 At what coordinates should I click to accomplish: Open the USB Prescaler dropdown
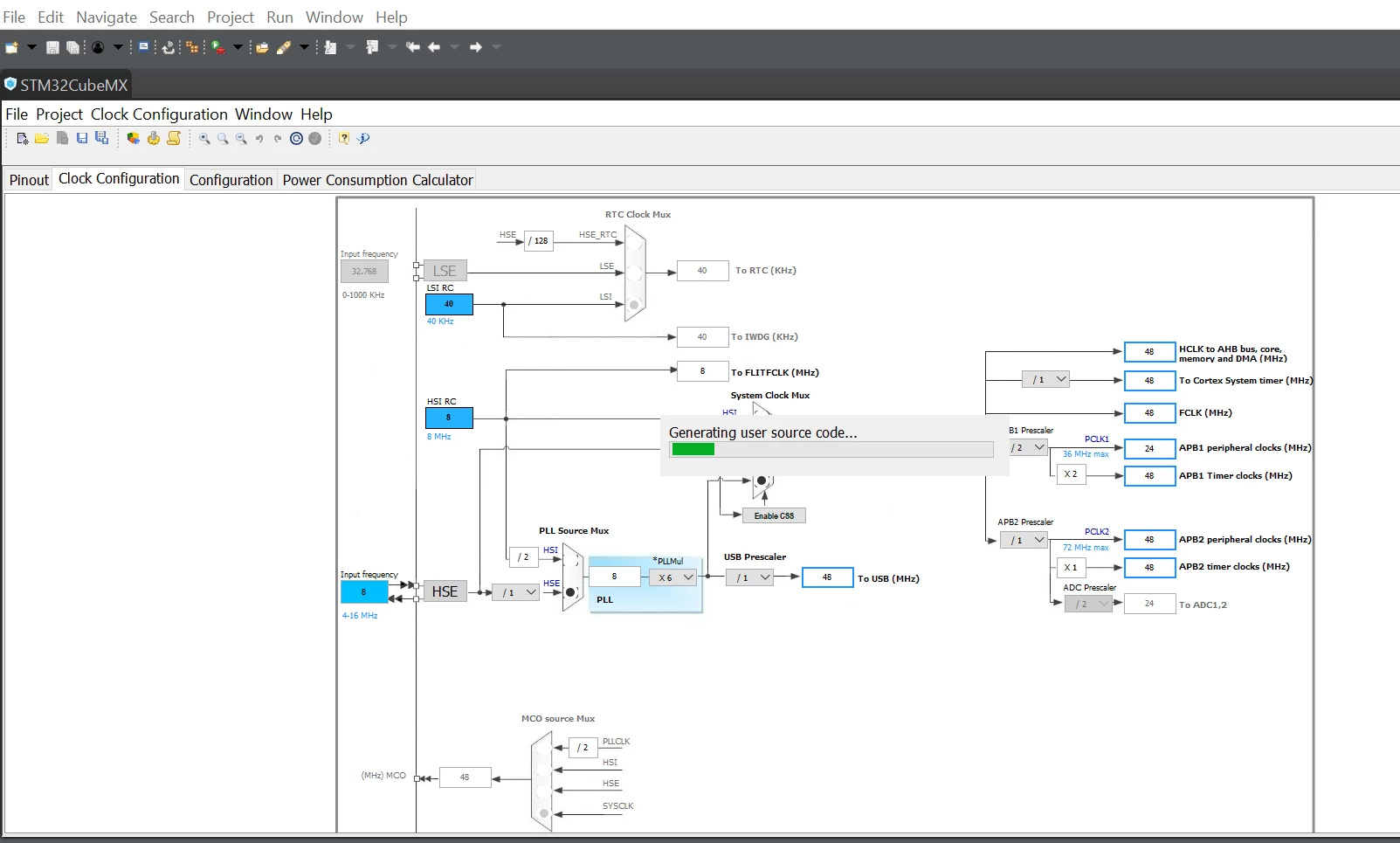[749, 577]
